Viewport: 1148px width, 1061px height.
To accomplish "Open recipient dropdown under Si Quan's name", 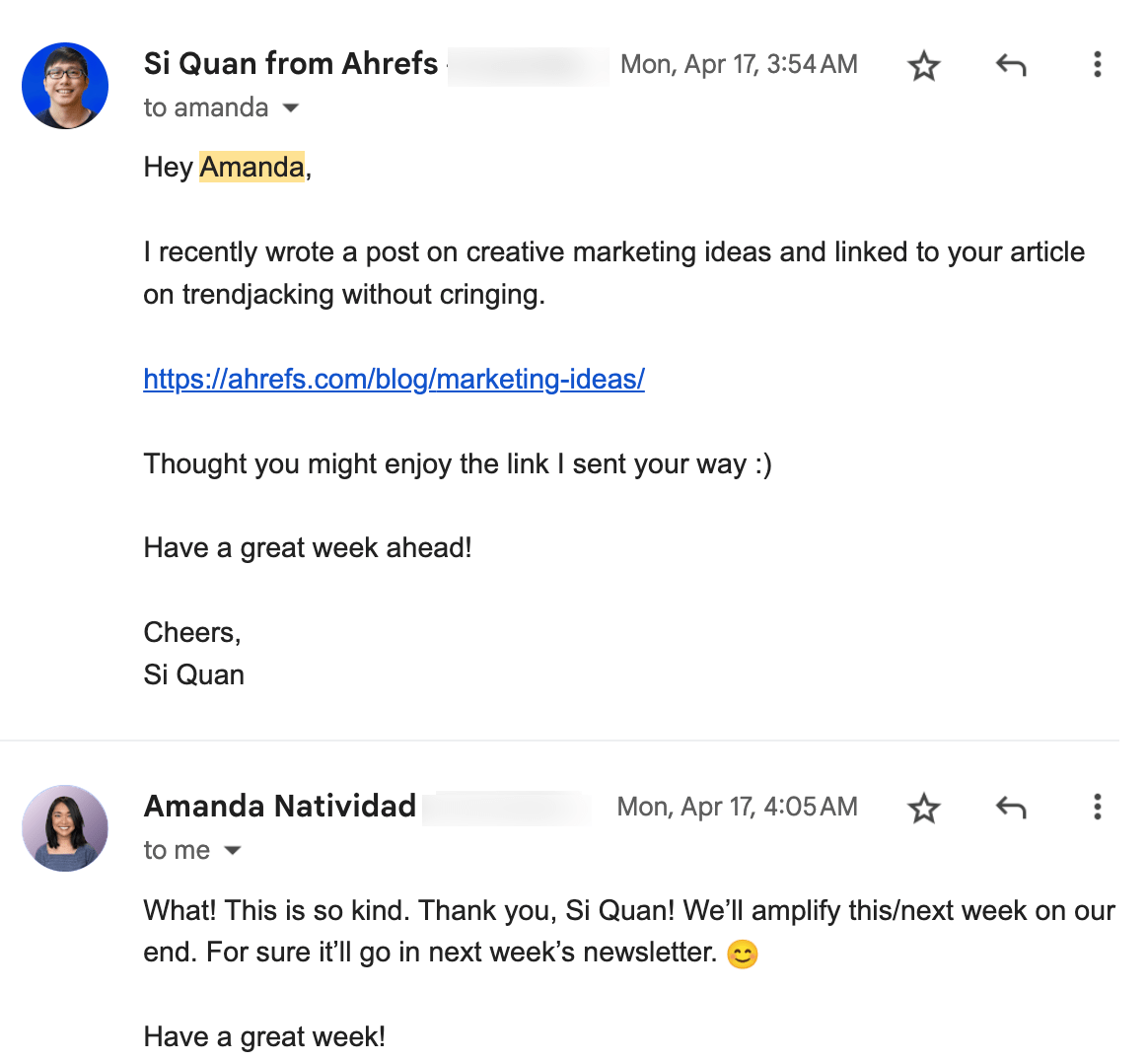I will coord(290,107).
